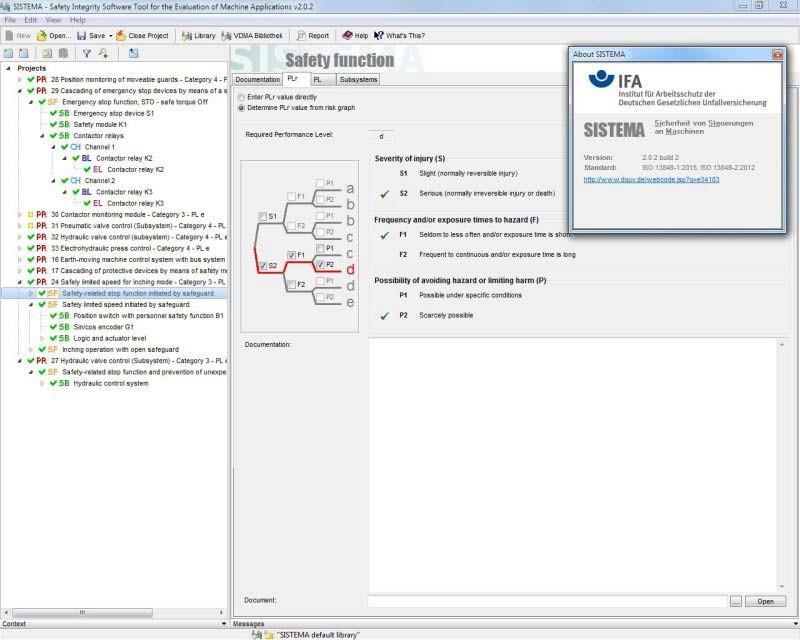This screenshot has width=800, height=640.
Task: Tick the F2 checkbox on the S1 branch
Action: click(291, 226)
